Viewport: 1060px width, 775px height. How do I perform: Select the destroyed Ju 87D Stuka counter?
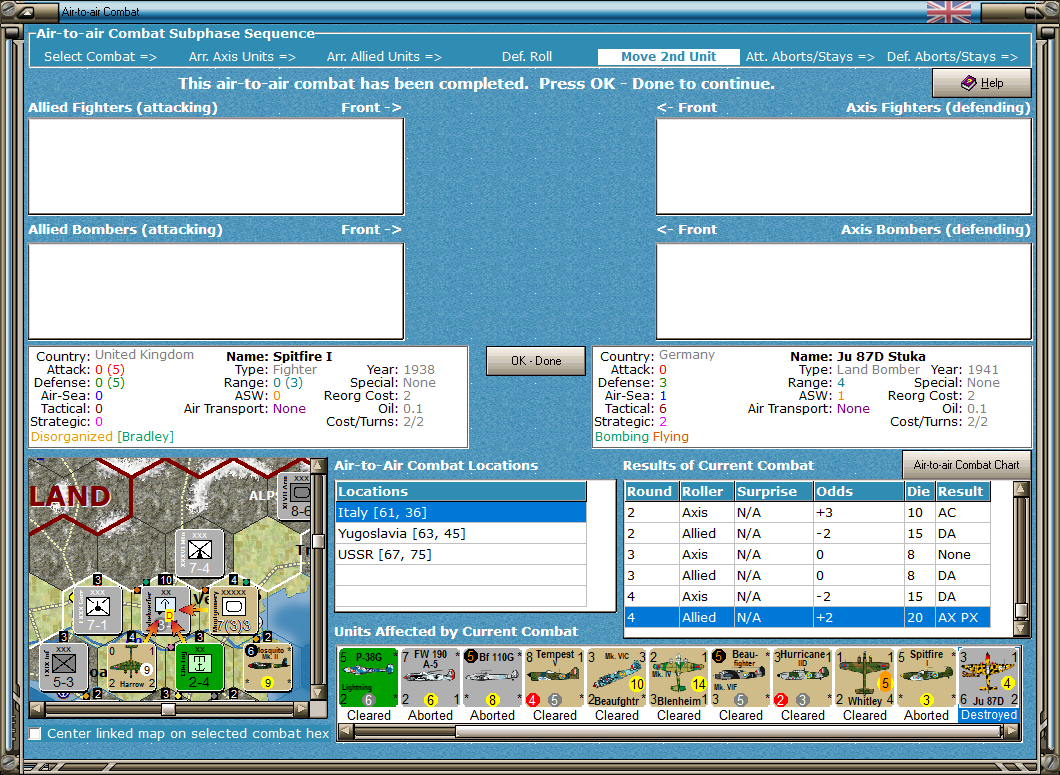click(989, 678)
